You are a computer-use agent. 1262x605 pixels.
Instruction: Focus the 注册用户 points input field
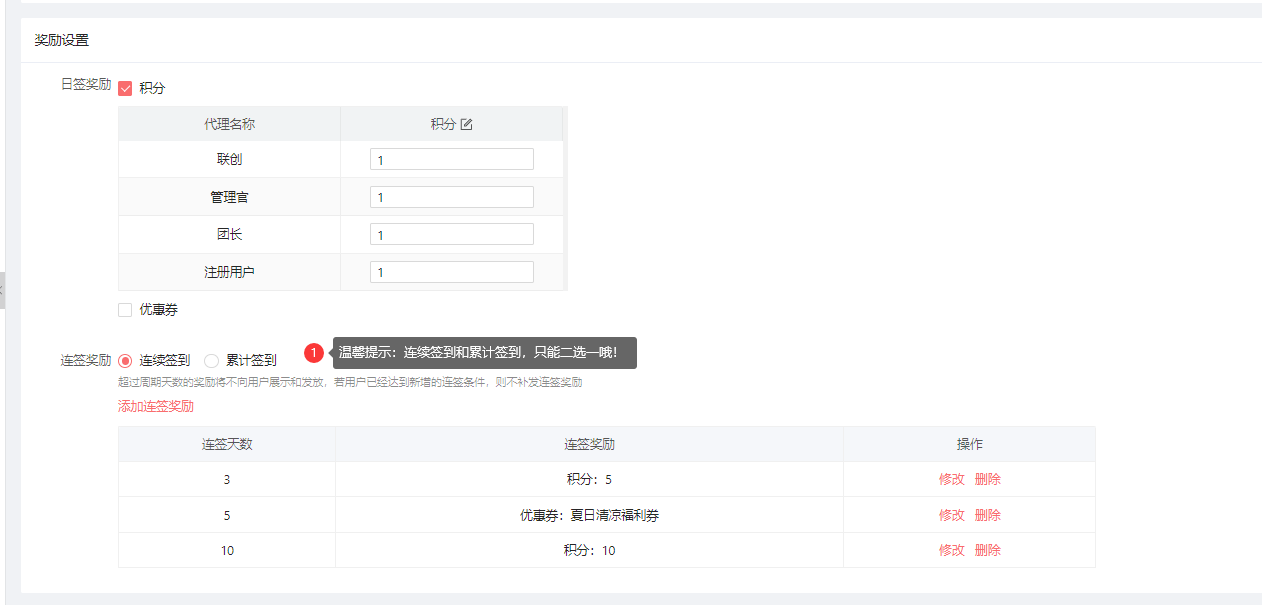(x=451, y=272)
